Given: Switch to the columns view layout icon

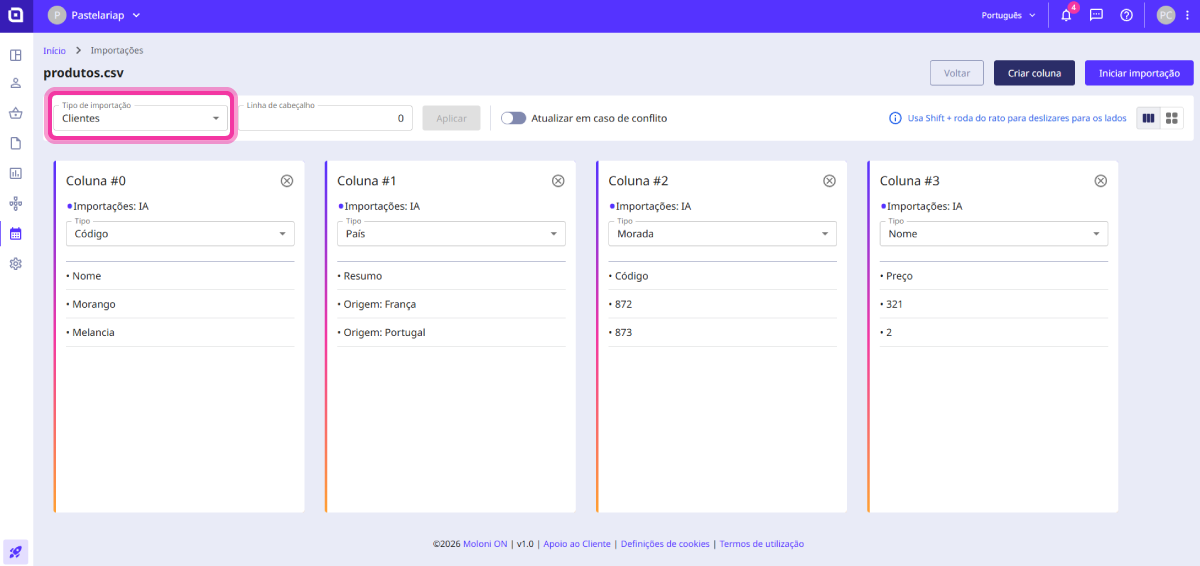Looking at the screenshot, I should pos(1148,118).
